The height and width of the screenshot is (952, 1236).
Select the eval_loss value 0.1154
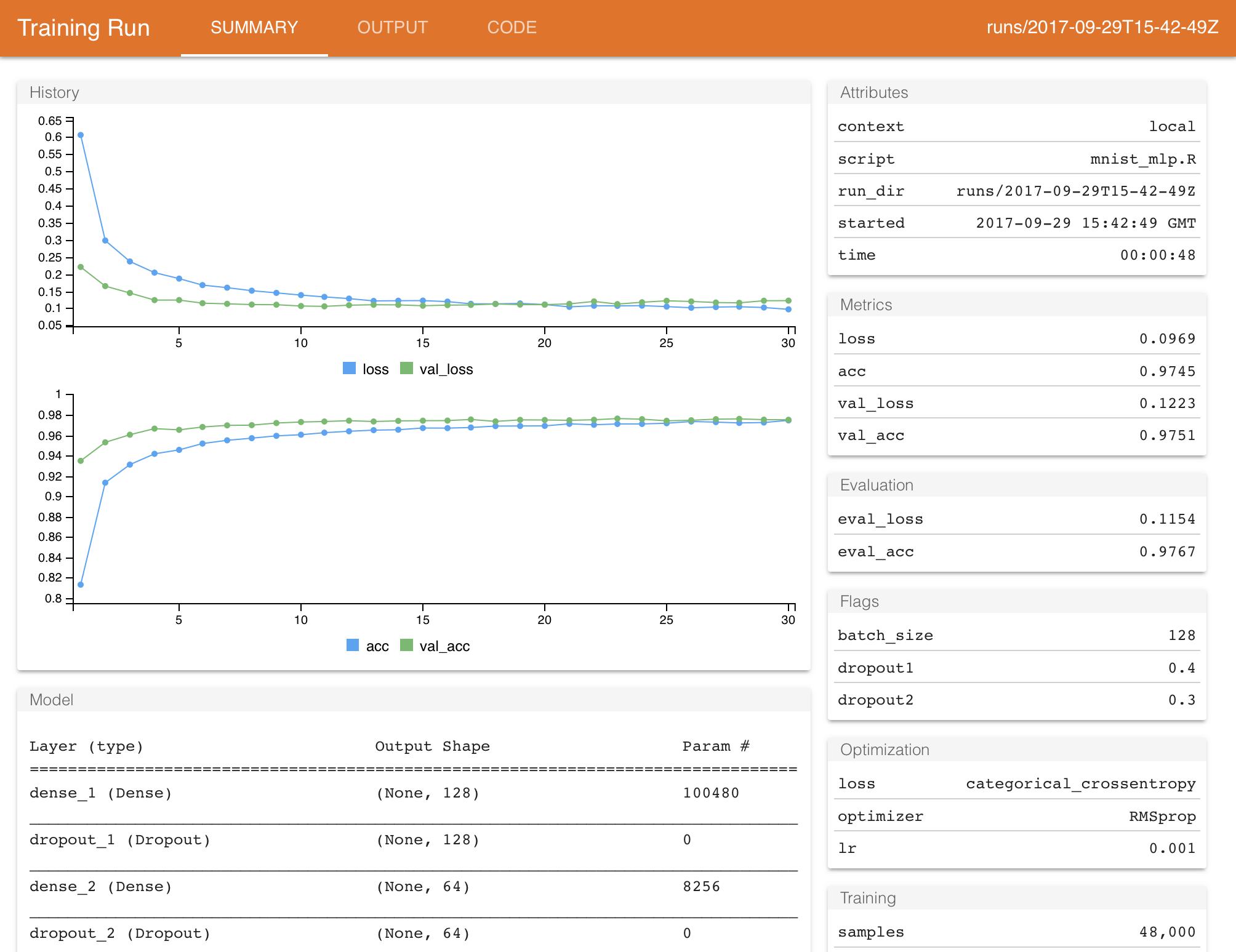(1168, 519)
